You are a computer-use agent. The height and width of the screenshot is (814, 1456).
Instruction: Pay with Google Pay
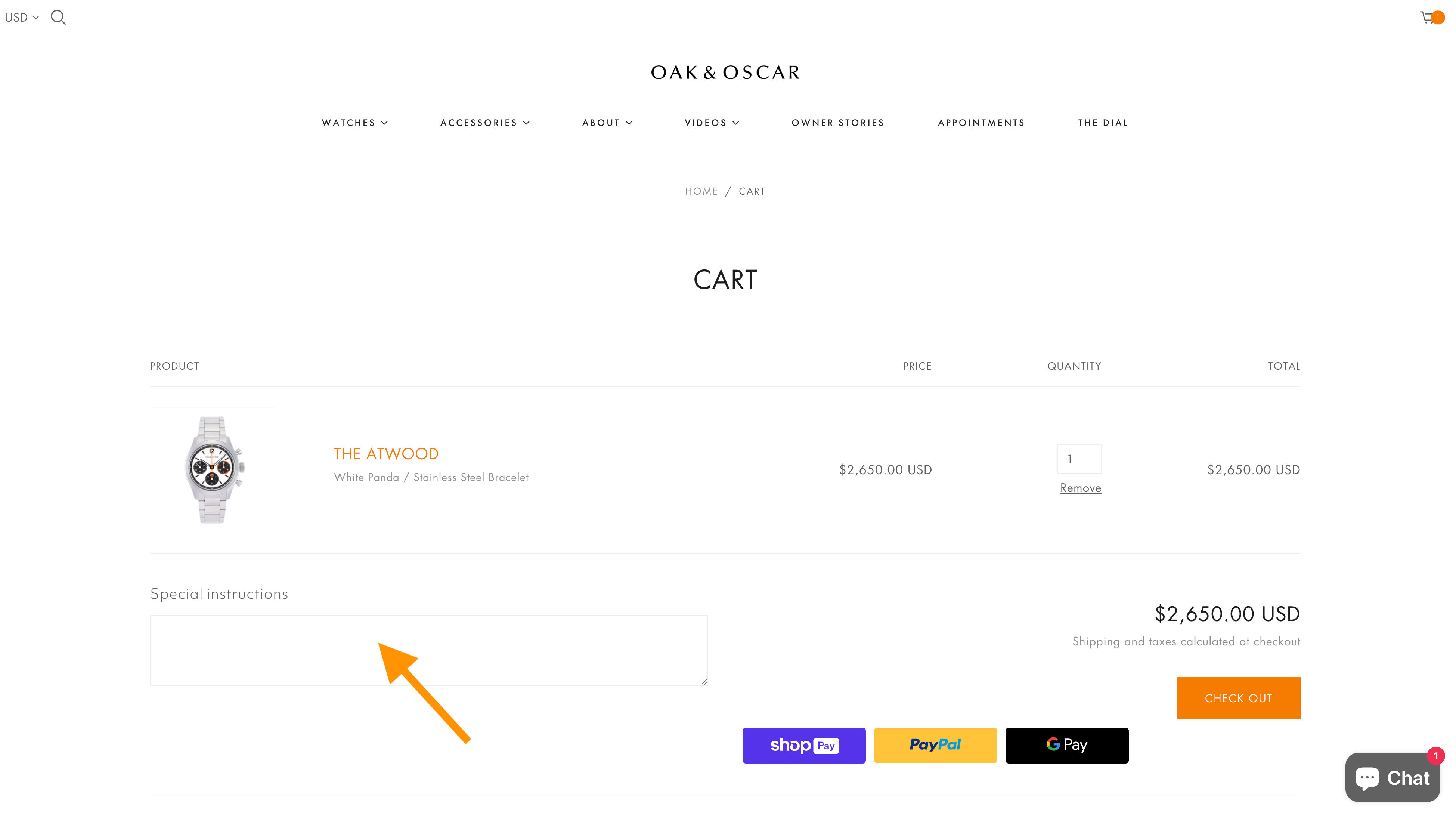pyautogui.click(x=1067, y=746)
